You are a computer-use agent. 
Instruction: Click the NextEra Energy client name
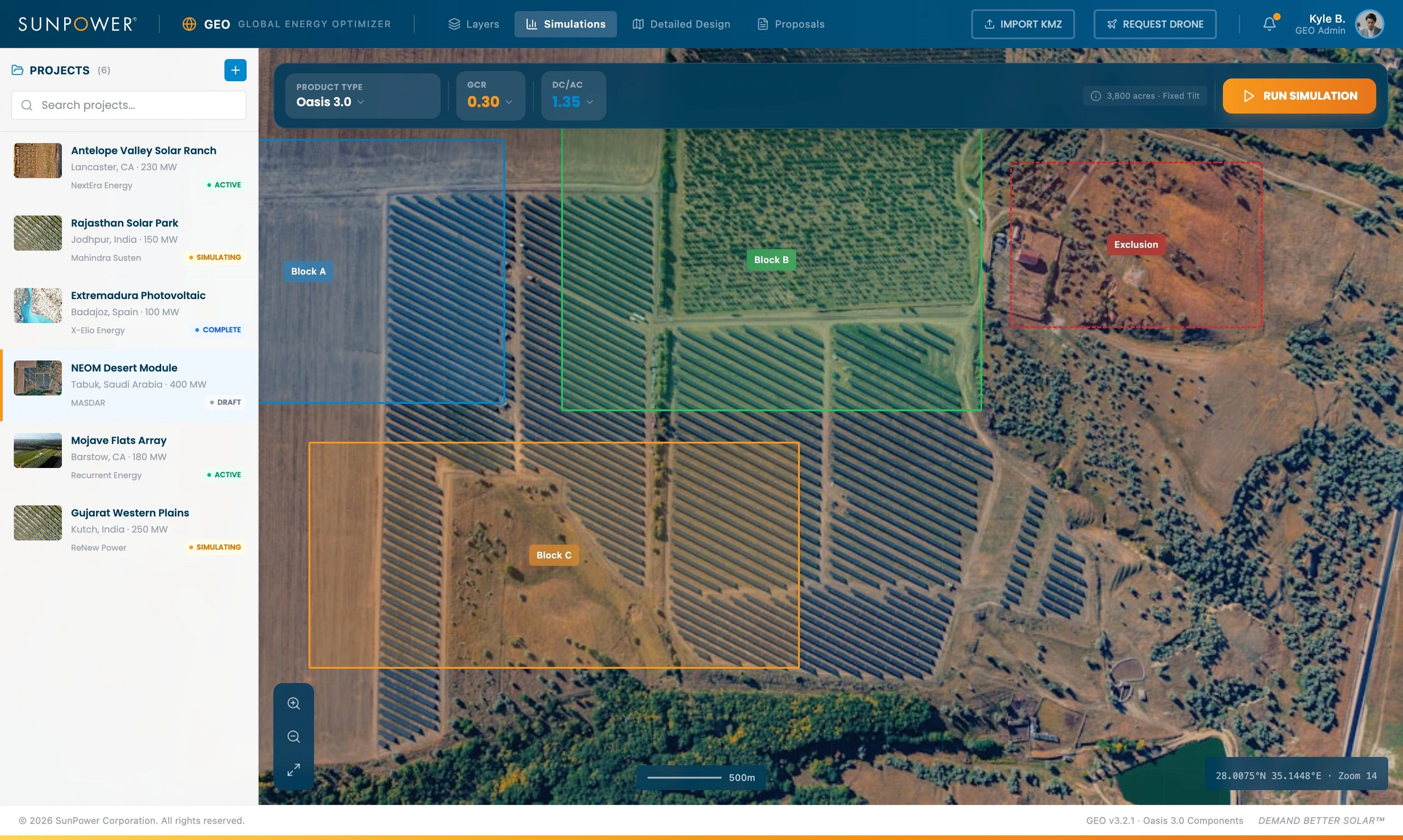[x=101, y=186]
